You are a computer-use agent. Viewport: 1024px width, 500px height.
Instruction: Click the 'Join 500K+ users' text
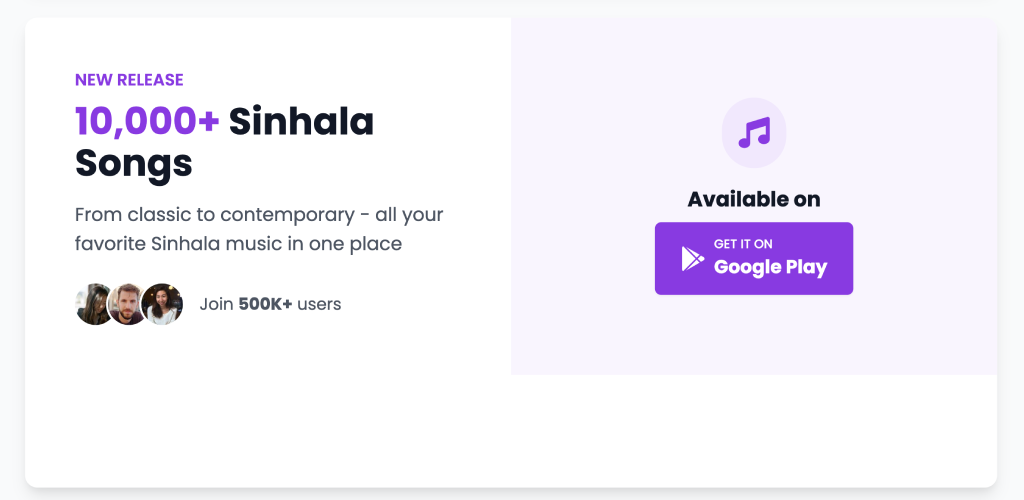click(270, 304)
